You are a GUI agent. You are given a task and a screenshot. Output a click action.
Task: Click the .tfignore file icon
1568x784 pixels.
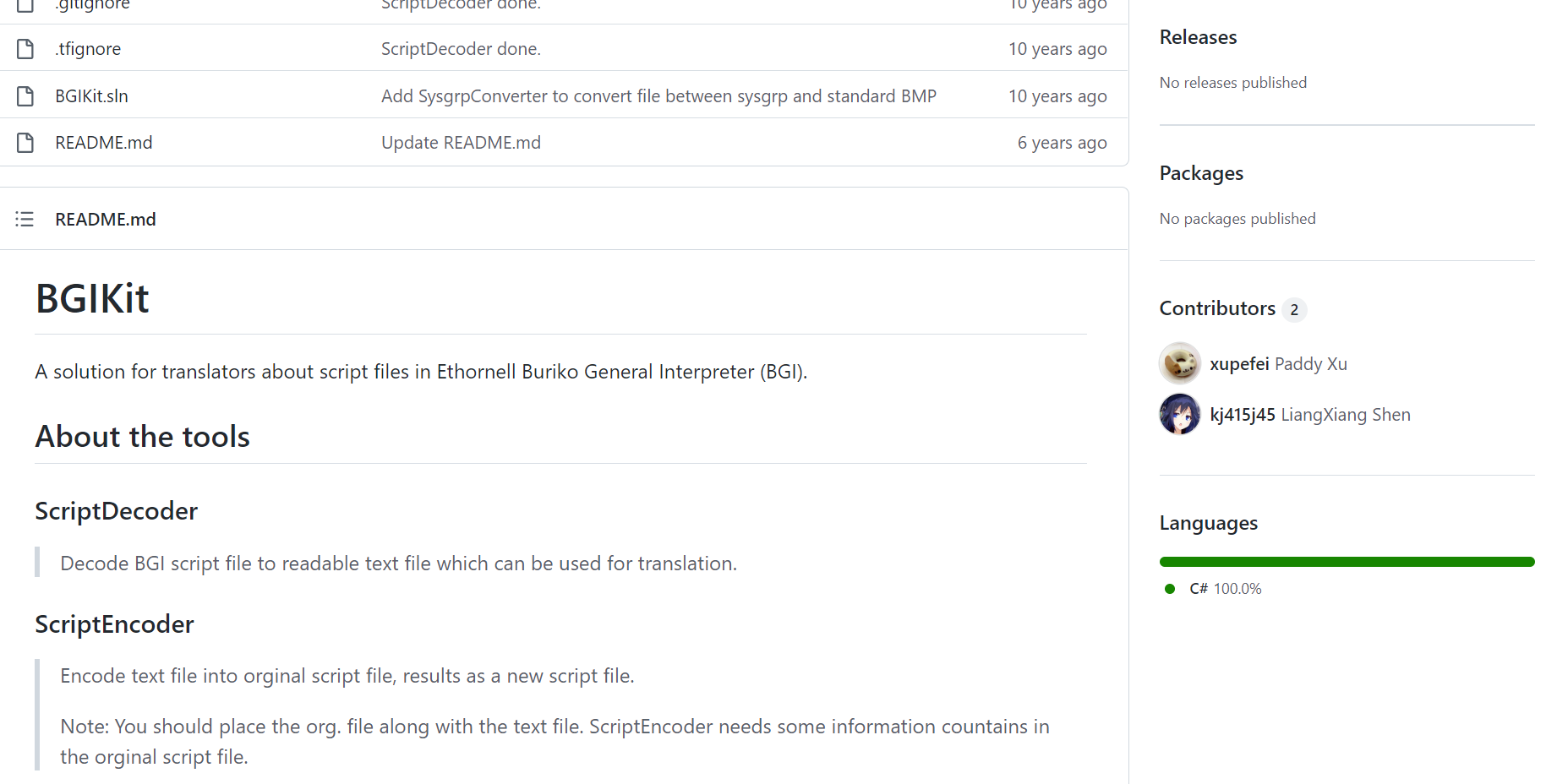[25, 49]
